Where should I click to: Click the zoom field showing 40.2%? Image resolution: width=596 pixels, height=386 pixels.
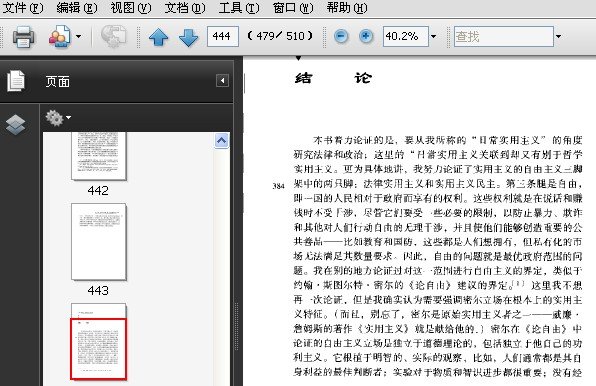coord(406,36)
